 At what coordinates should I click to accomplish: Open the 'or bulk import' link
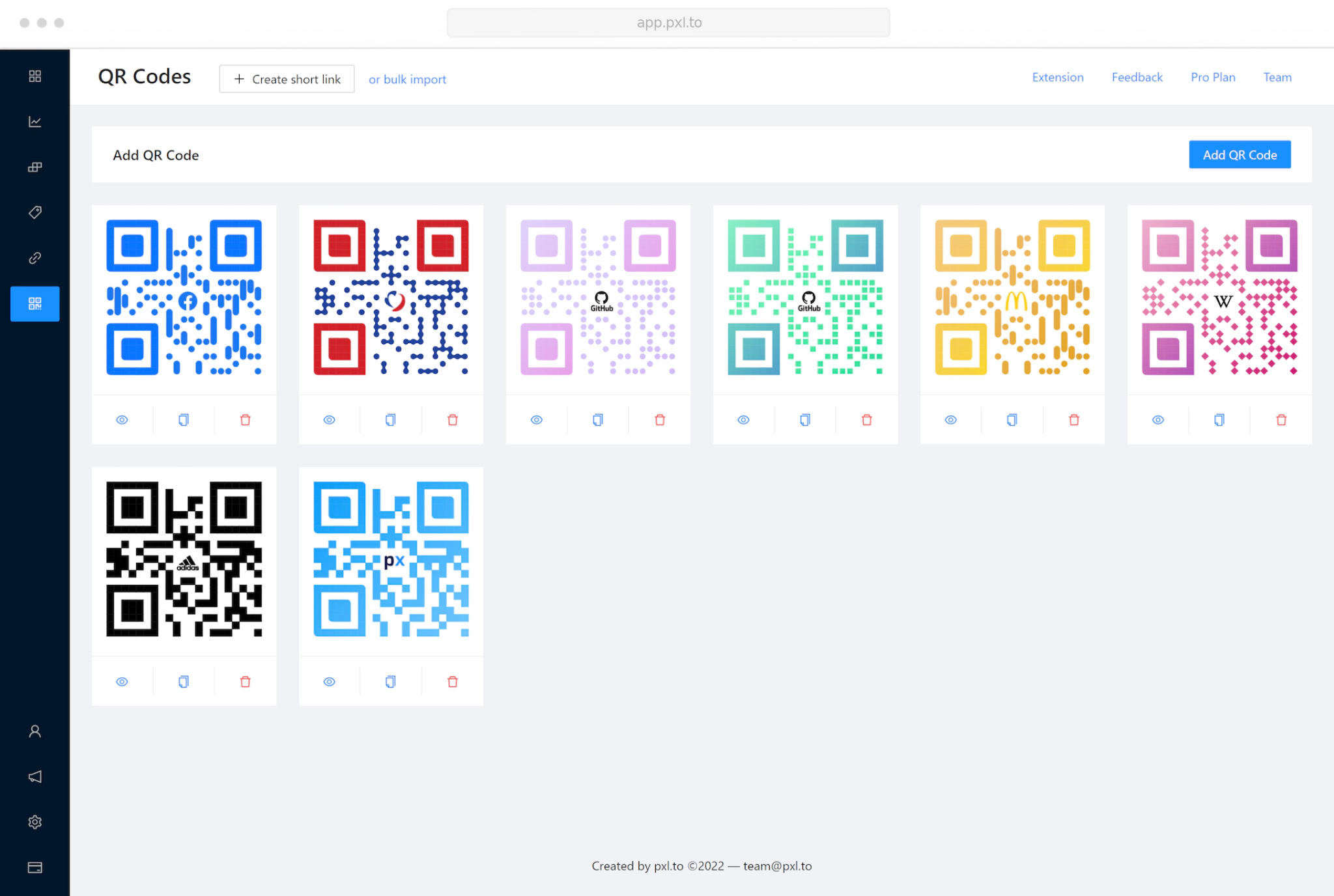(x=407, y=79)
